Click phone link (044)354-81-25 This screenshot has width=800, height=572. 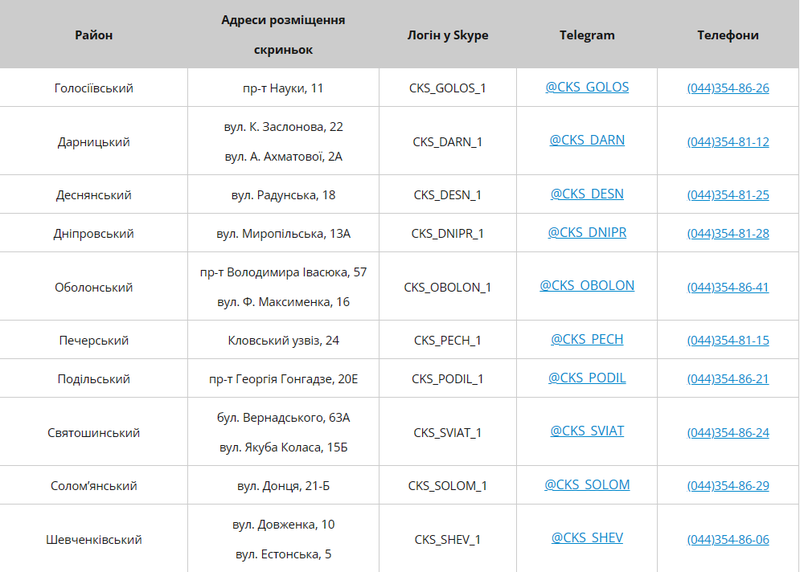[x=728, y=195]
